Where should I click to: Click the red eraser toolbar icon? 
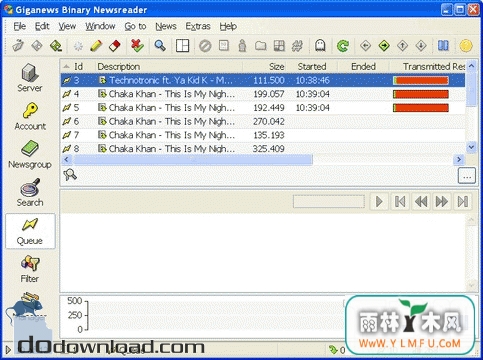pyautogui.click(x=114, y=46)
